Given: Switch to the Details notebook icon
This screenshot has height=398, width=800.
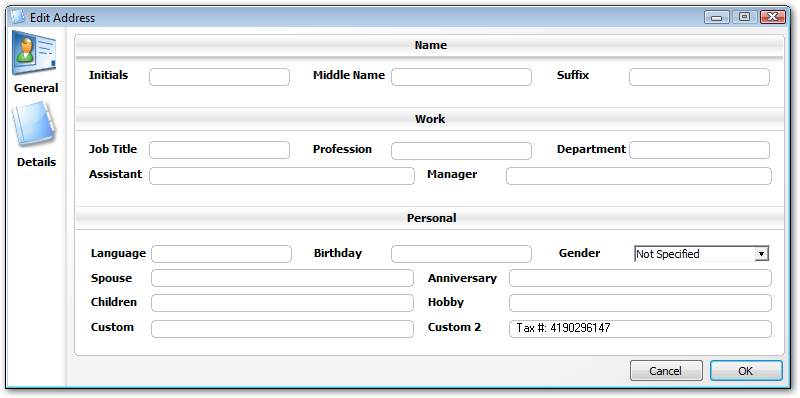Looking at the screenshot, I should click(34, 124).
